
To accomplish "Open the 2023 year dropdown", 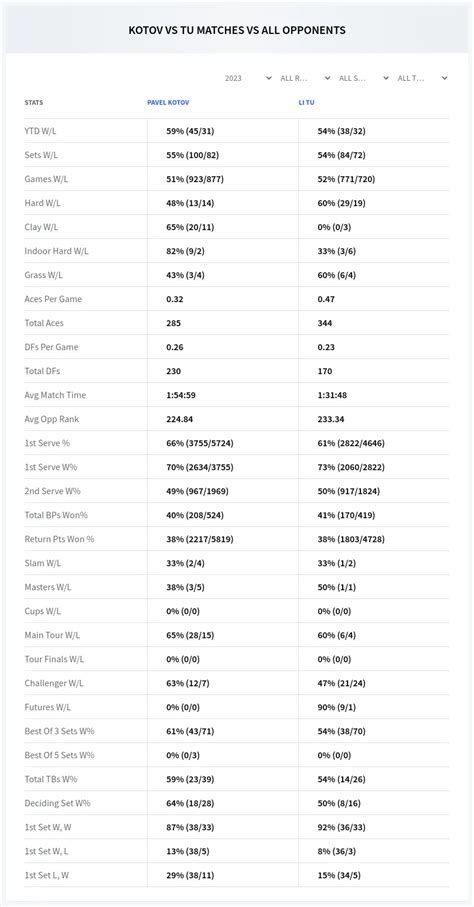I will (248, 78).
